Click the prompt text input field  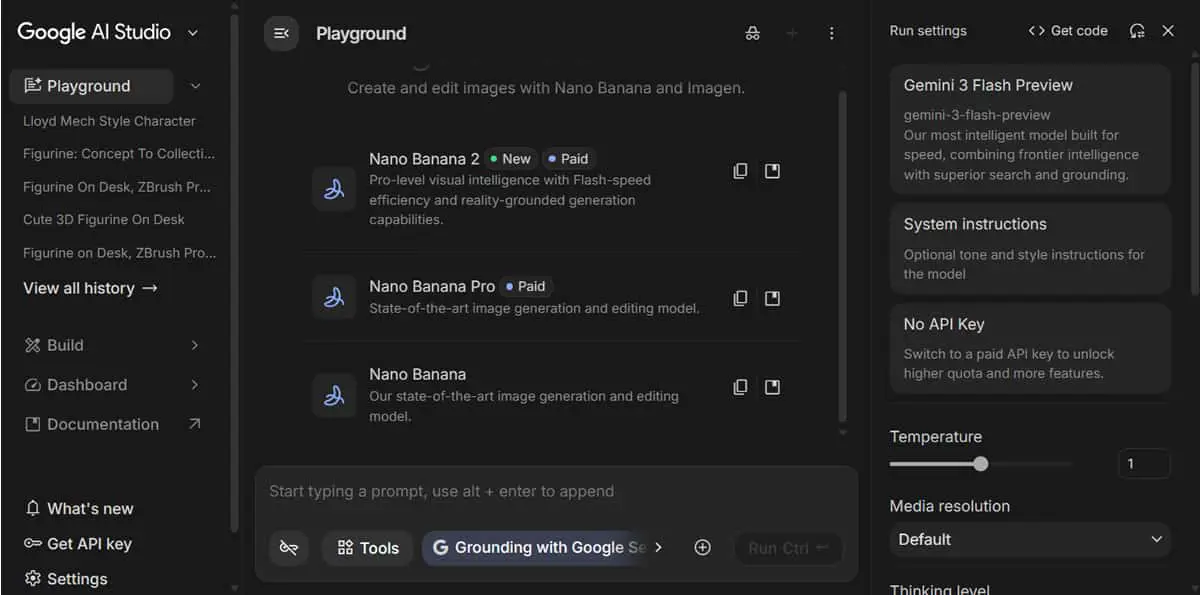(x=556, y=491)
